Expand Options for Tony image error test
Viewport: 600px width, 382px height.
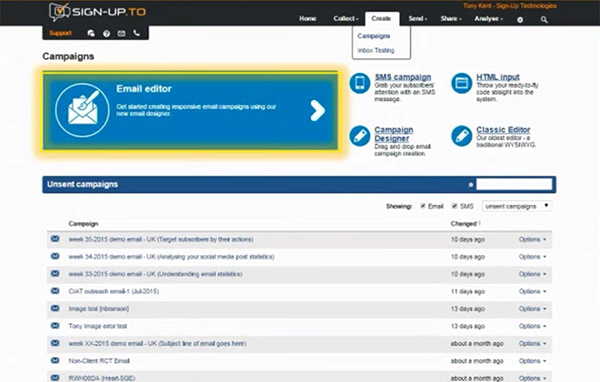(532, 326)
